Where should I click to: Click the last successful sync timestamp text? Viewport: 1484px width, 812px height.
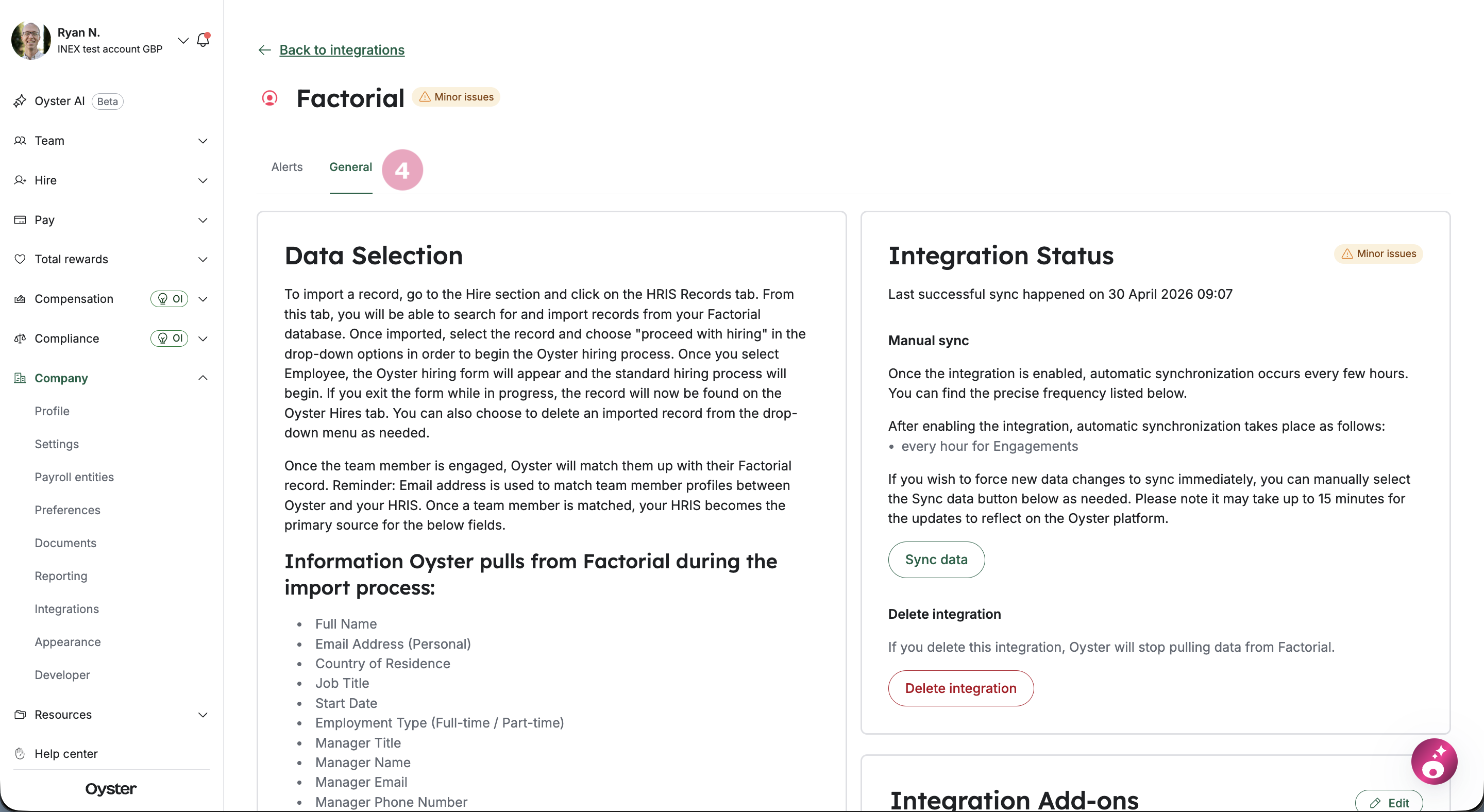1060,294
